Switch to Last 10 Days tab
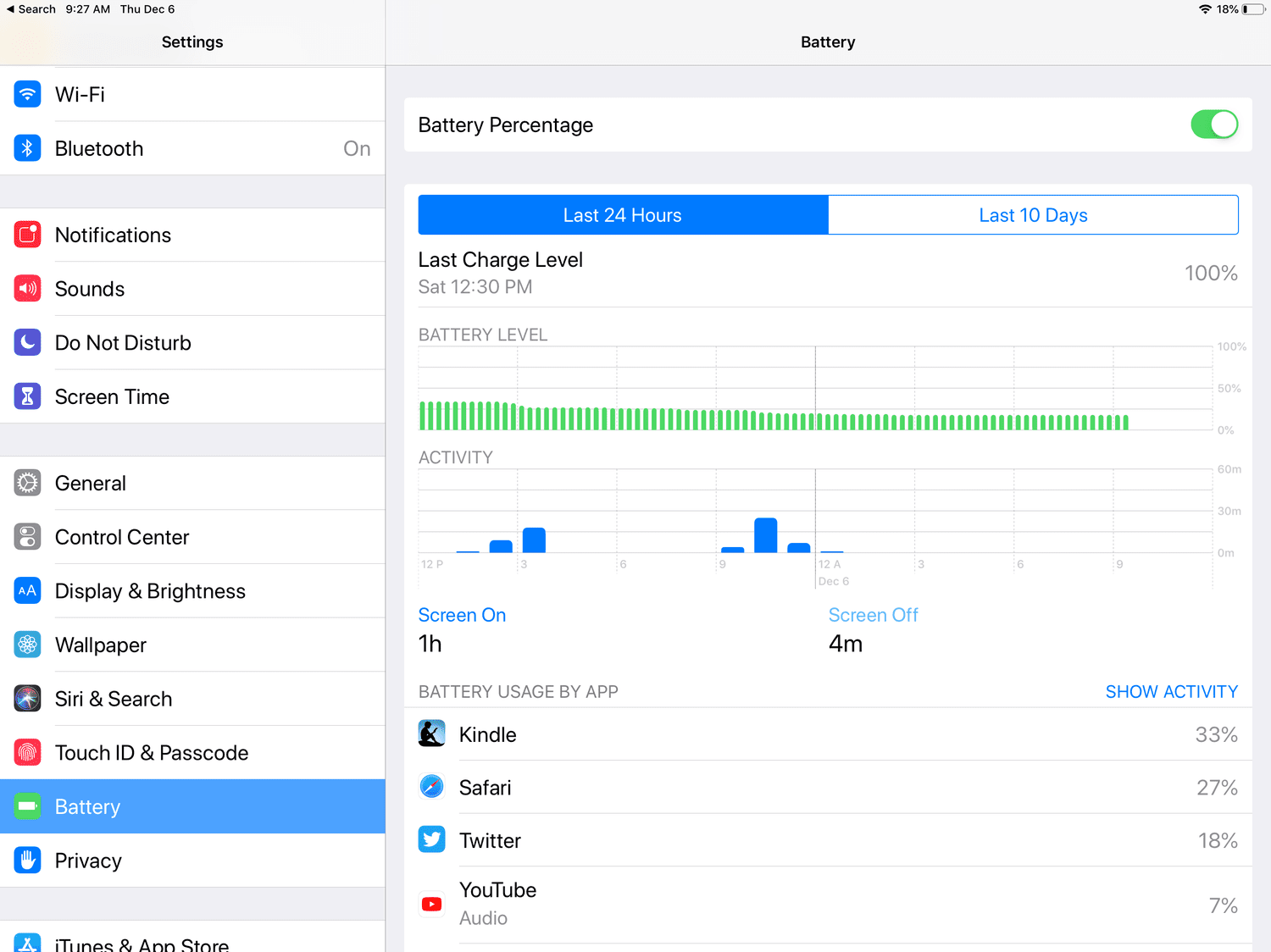Screen dimensions: 1271x952 (x=1033, y=215)
